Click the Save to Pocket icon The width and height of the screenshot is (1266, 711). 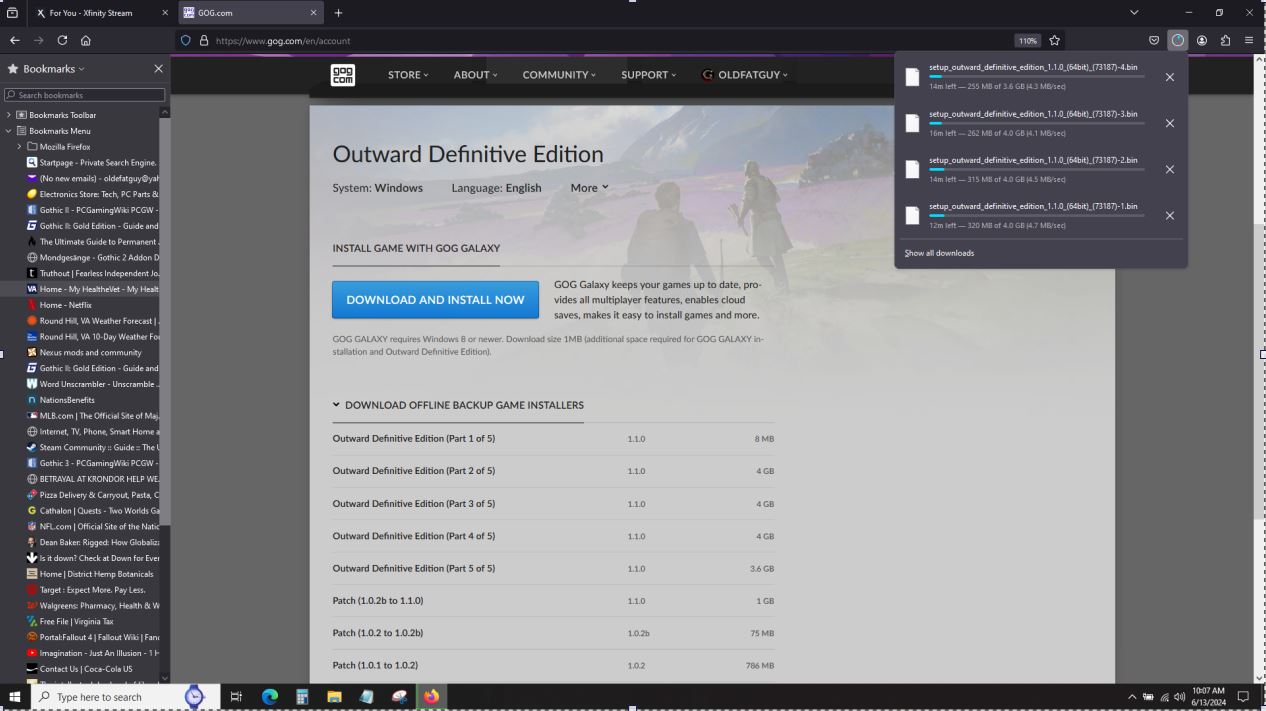1154,41
